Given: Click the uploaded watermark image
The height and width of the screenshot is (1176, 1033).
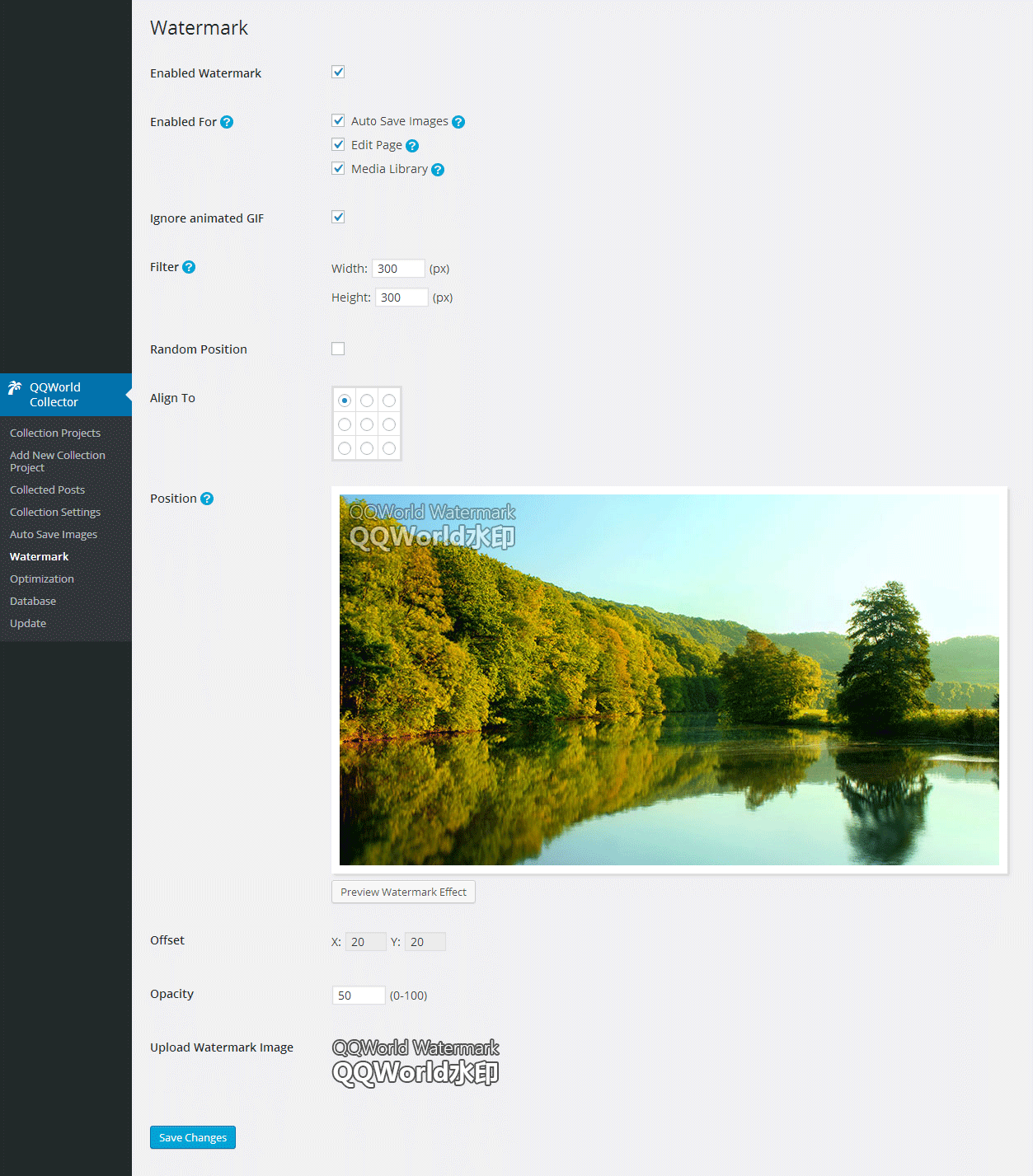Looking at the screenshot, I should point(416,1062).
